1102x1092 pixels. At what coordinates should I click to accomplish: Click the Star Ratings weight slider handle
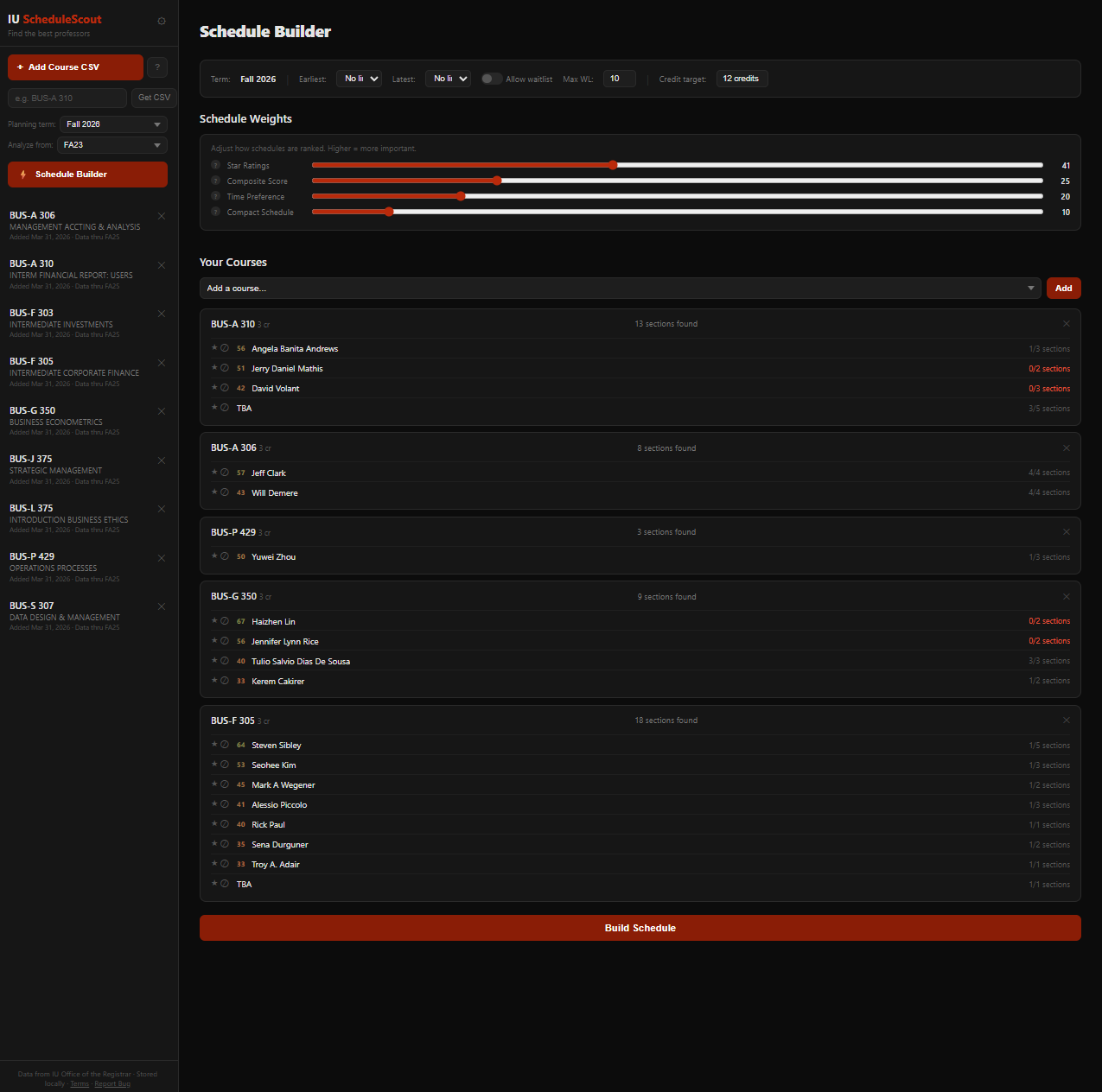pos(613,164)
